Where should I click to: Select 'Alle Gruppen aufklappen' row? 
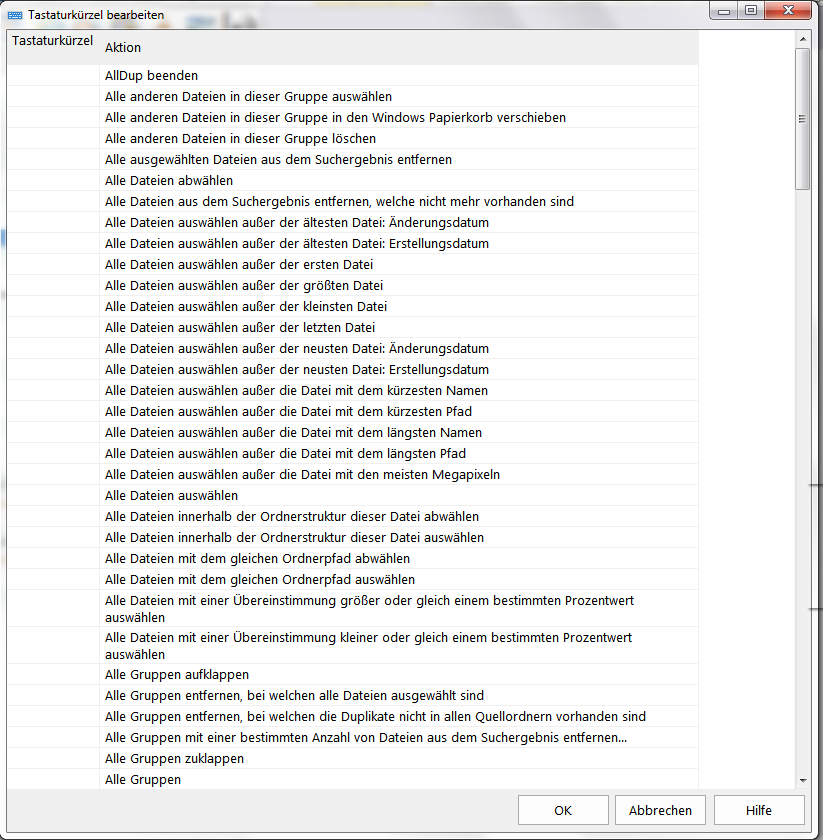(x=177, y=675)
